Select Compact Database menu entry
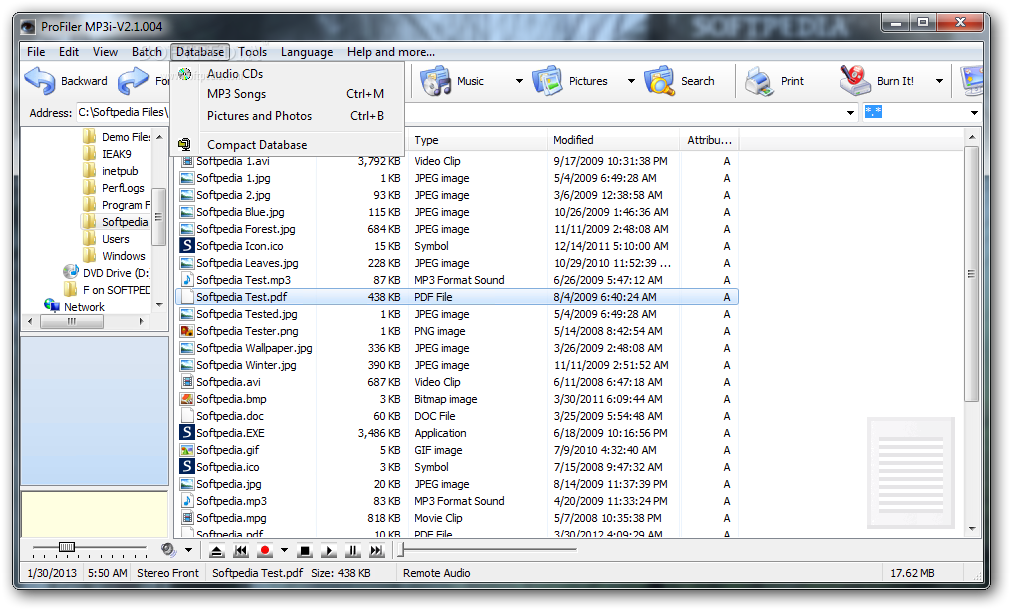The height and width of the screenshot is (610, 1011). coord(288,145)
